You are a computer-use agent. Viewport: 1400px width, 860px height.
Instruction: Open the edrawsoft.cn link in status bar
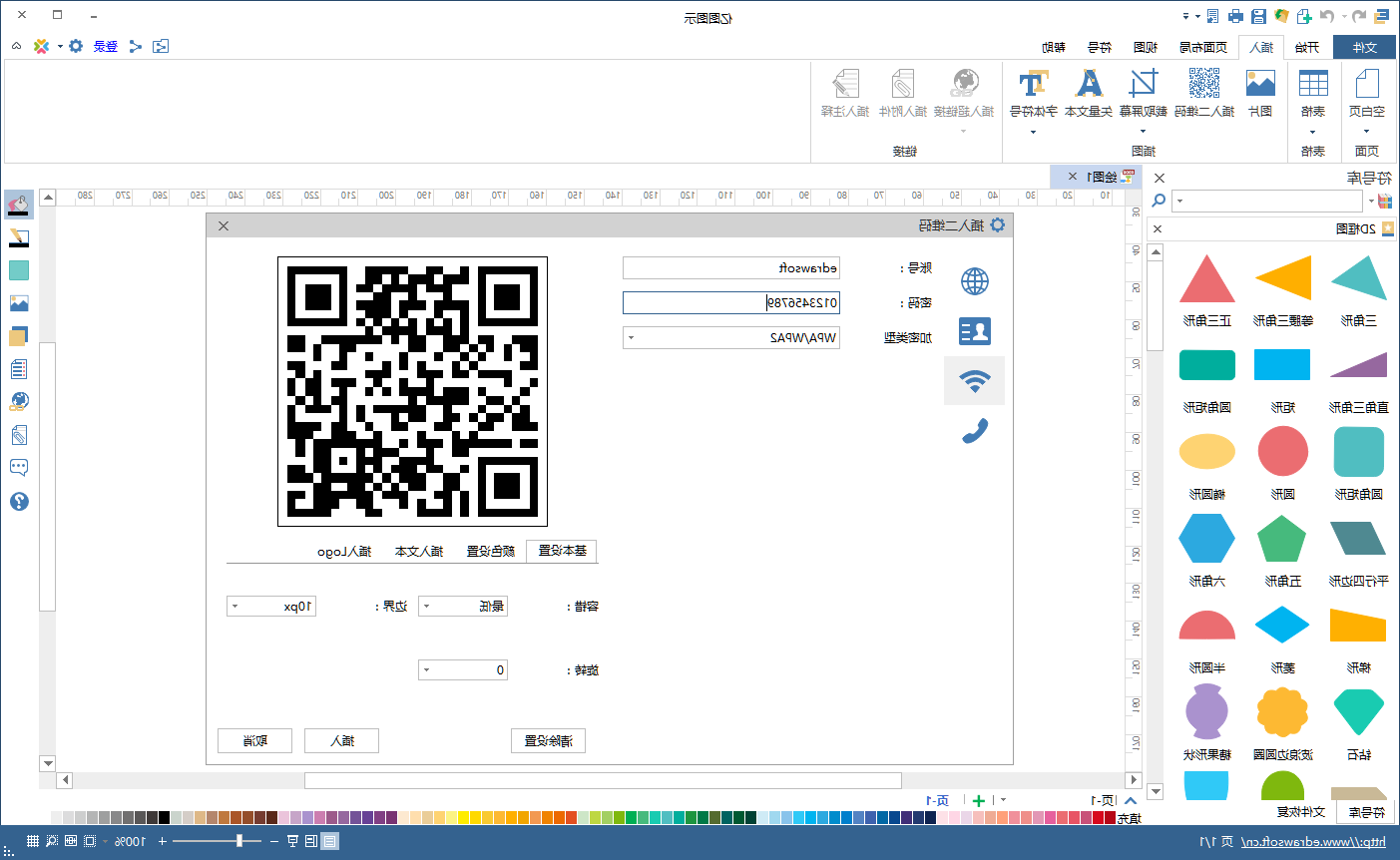[1313, 842]
